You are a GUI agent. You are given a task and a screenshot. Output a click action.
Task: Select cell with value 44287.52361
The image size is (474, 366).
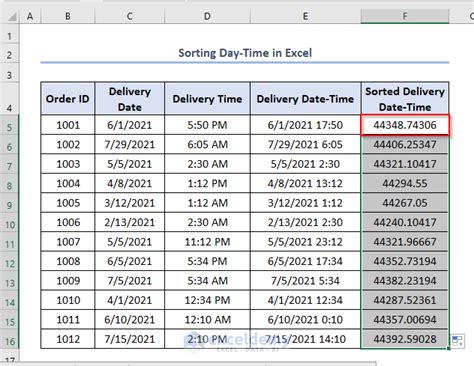pyautogui.click(x=405, y=300)
